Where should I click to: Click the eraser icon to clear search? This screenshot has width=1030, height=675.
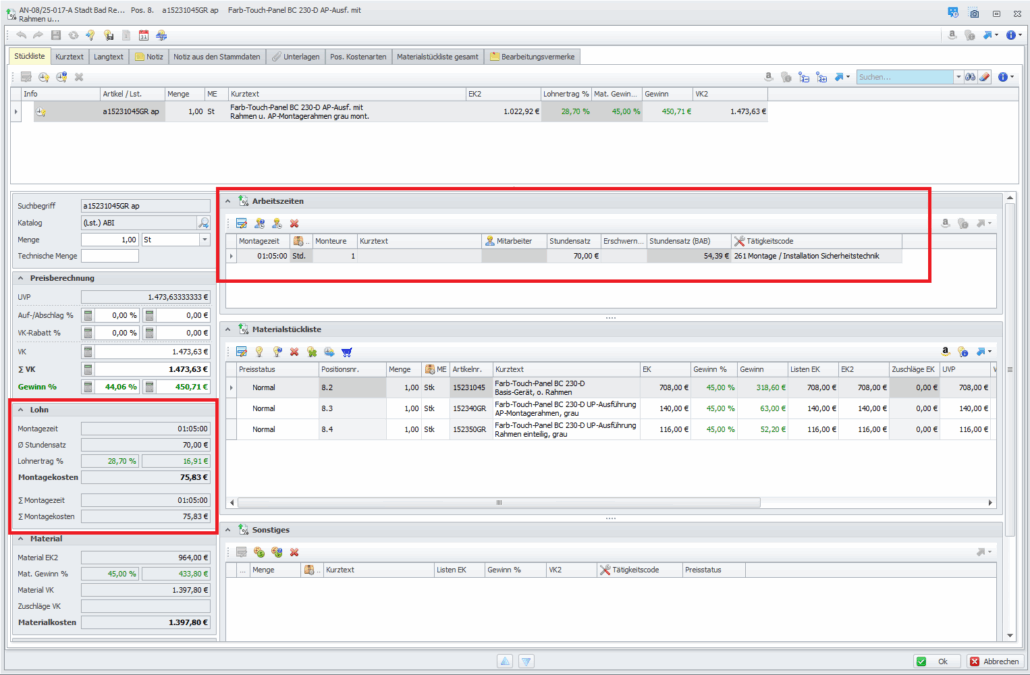[x=984, y=77]
